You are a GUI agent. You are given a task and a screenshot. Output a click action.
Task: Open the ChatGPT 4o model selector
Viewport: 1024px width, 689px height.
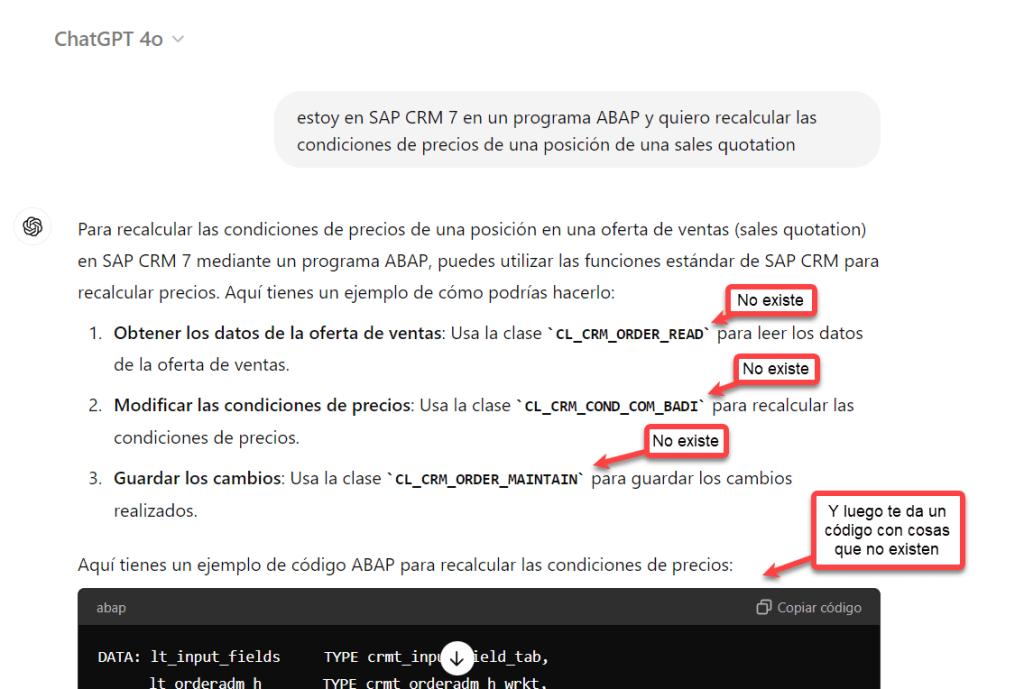click(x=119, y=40)
